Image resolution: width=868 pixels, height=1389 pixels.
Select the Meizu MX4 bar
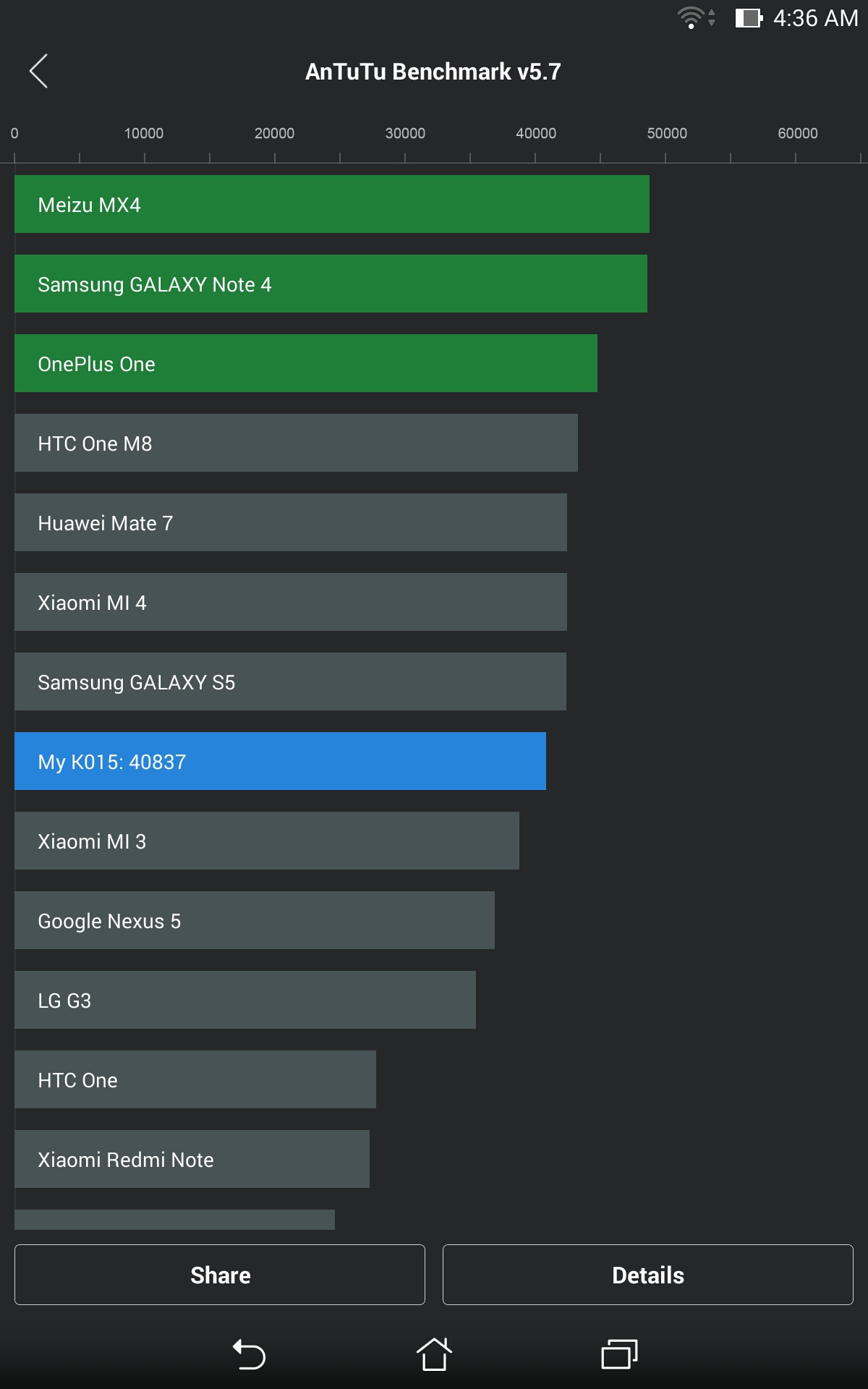pyautogui.click(x=332, y=204)
